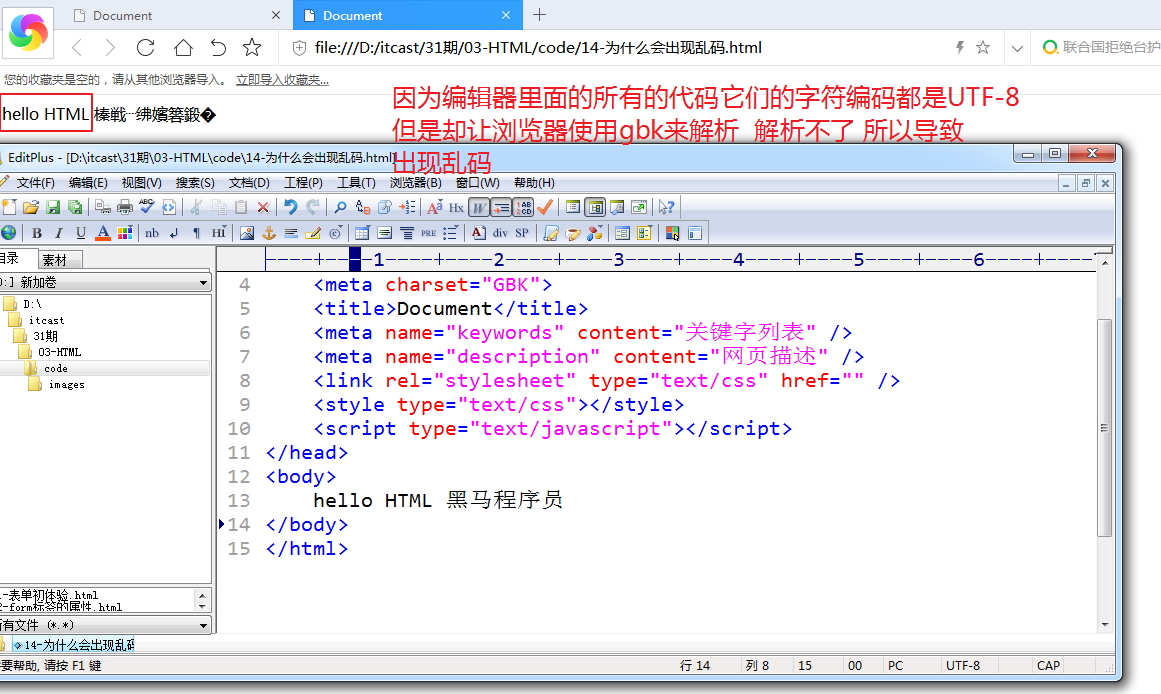Viewport: 1161px width, 694px height.
Task: Bookmark page with star beside address bar
Action: pos(983,48)
